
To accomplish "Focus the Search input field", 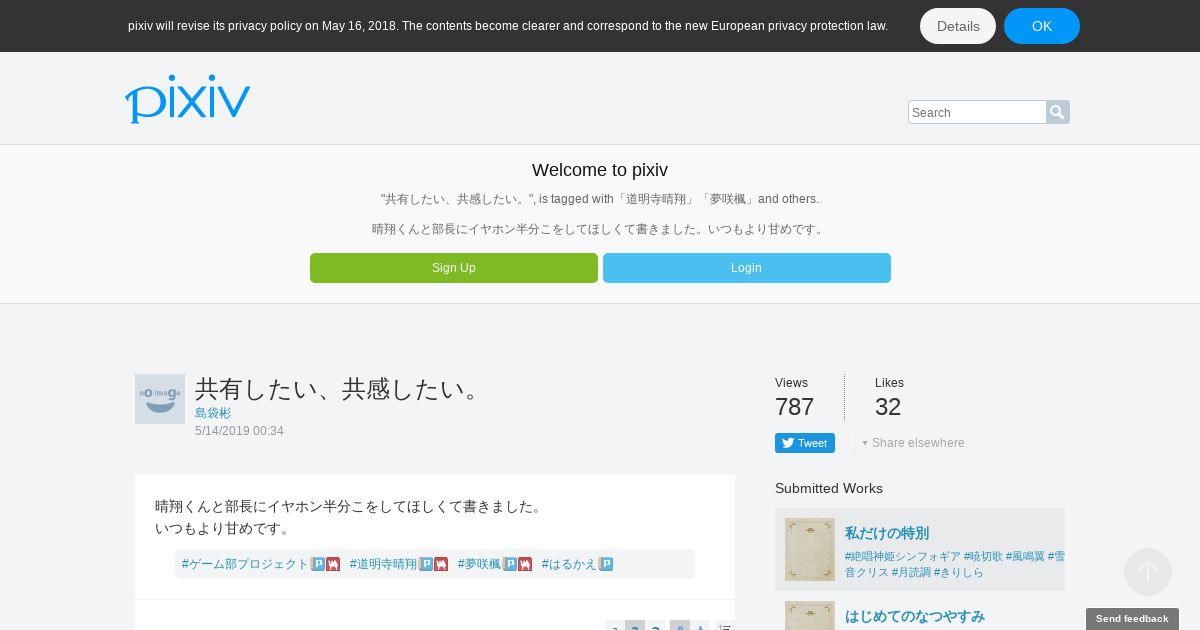I will [x=977, y=112].
